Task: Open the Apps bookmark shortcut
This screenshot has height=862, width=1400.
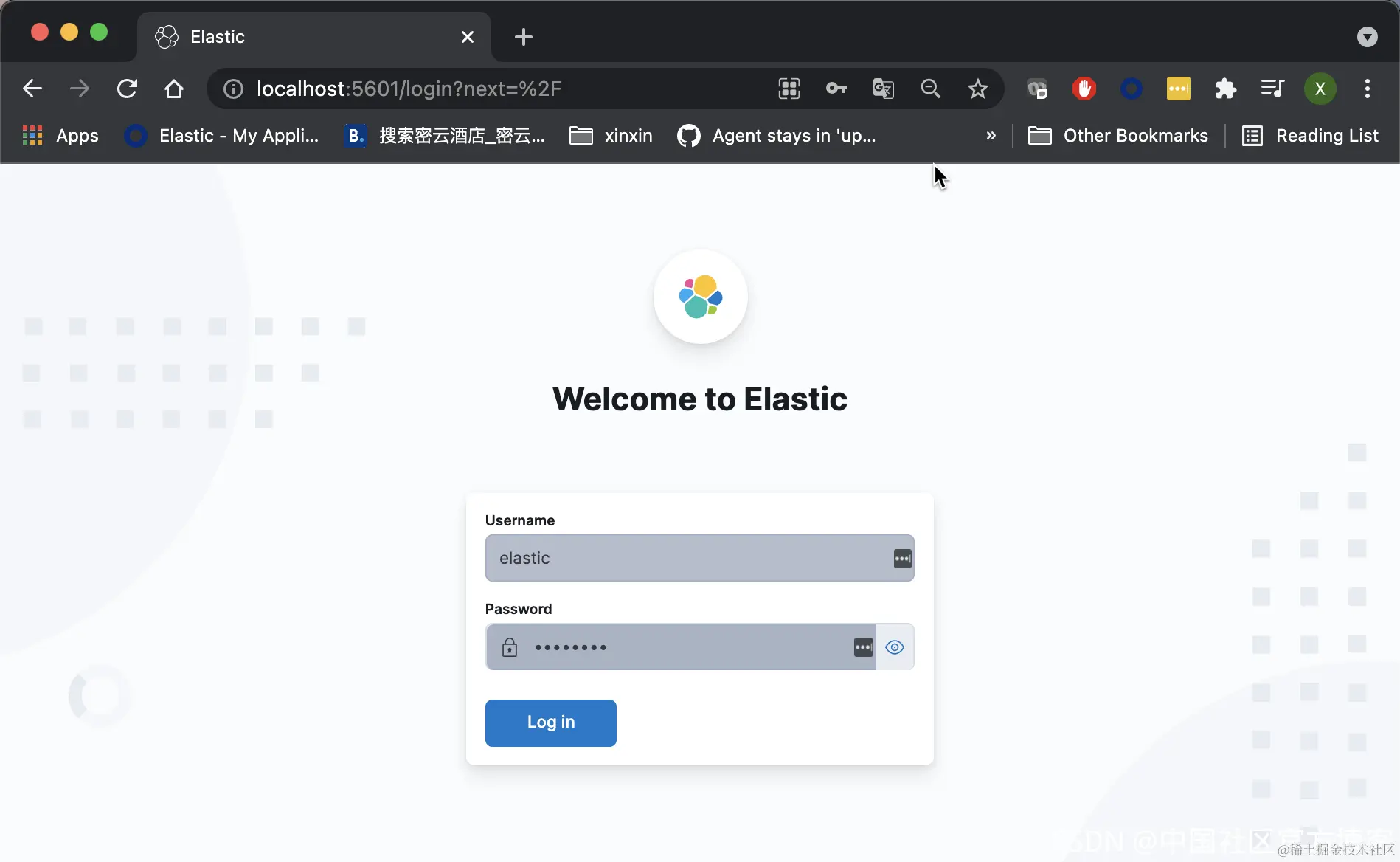Action: [60, 136]
